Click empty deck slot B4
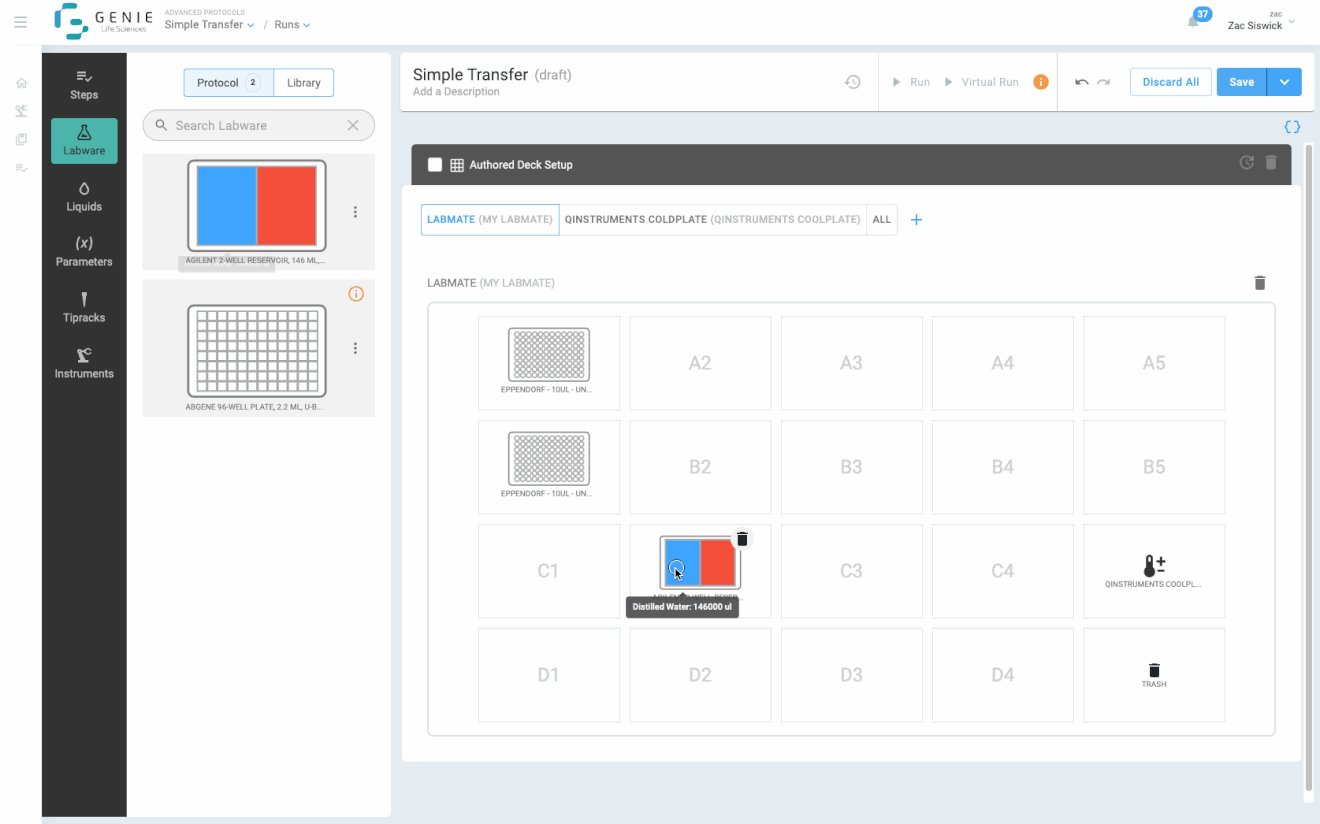The image size is (1320, 824). pos(1003,467)
